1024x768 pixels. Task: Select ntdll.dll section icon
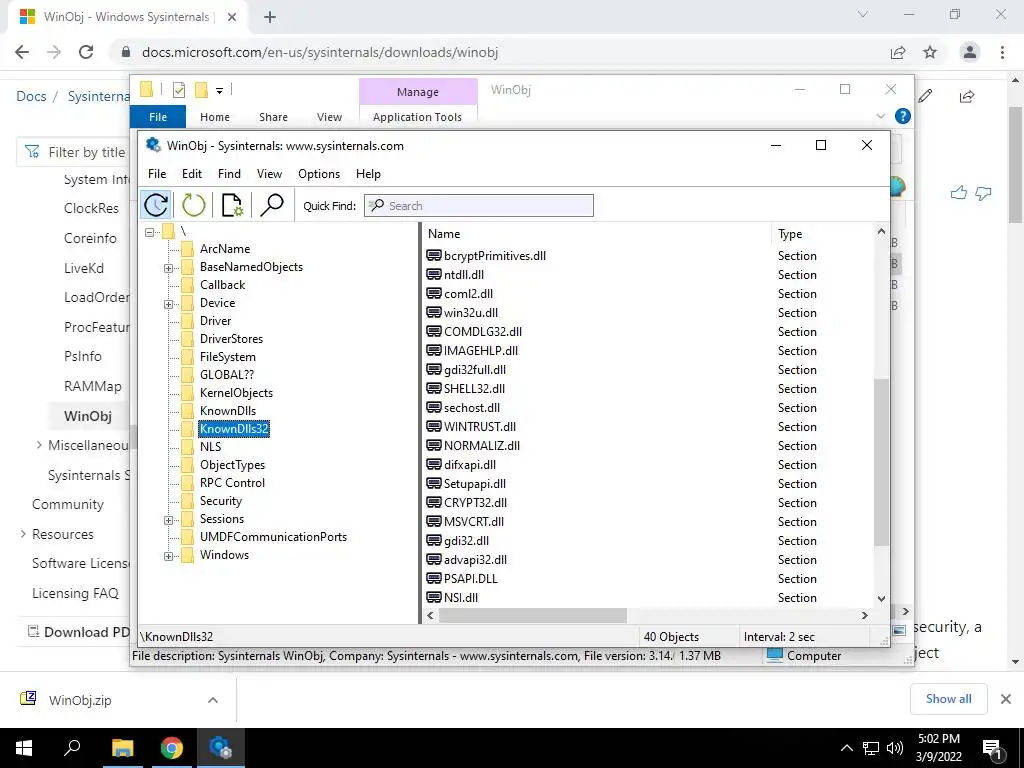click(x=434, y=275)
